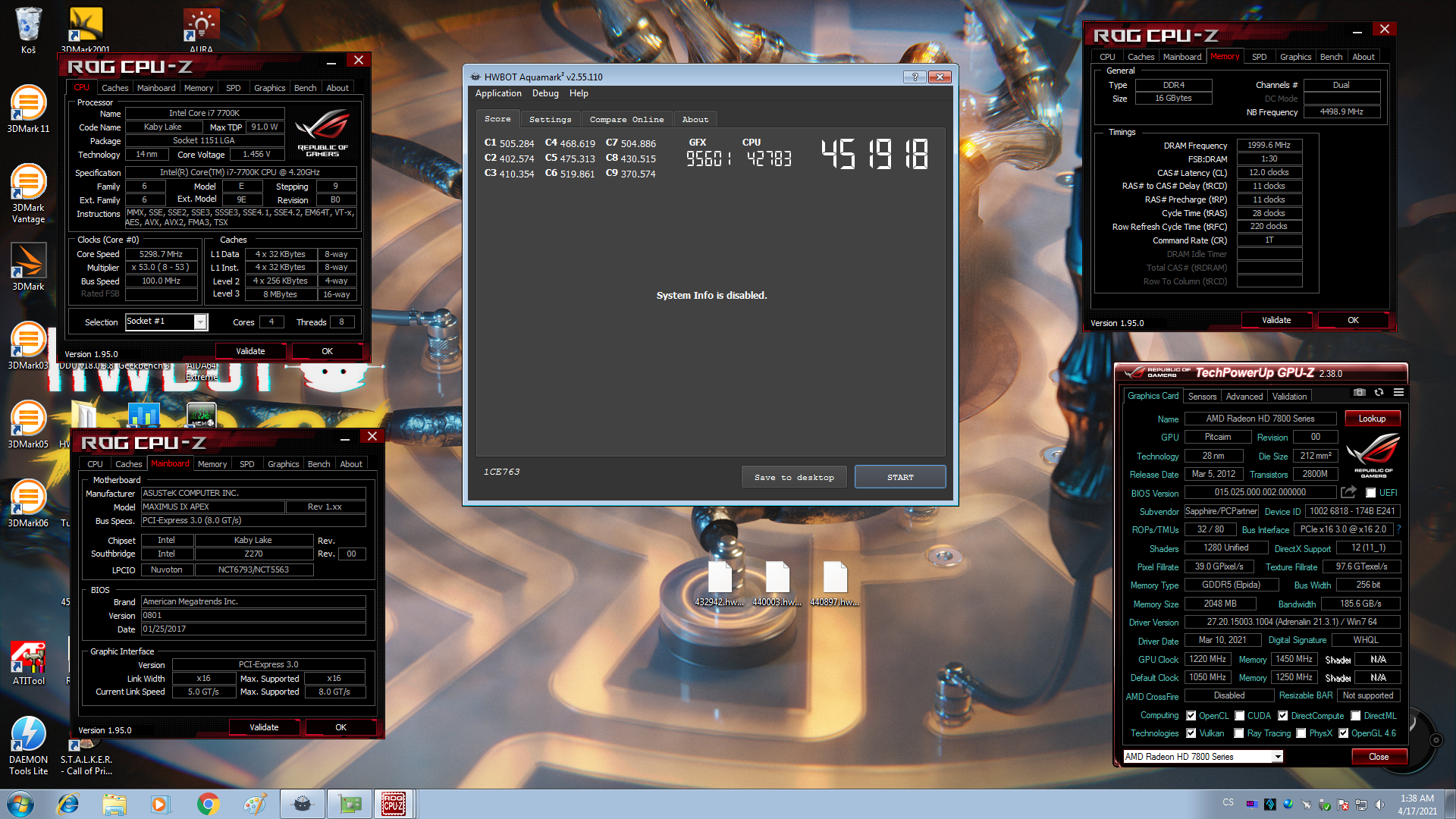This screenshot has height=819, width=1456.
Task: Switch to the Advanced tab in GPU-Z
Action: click(1244, 397)
